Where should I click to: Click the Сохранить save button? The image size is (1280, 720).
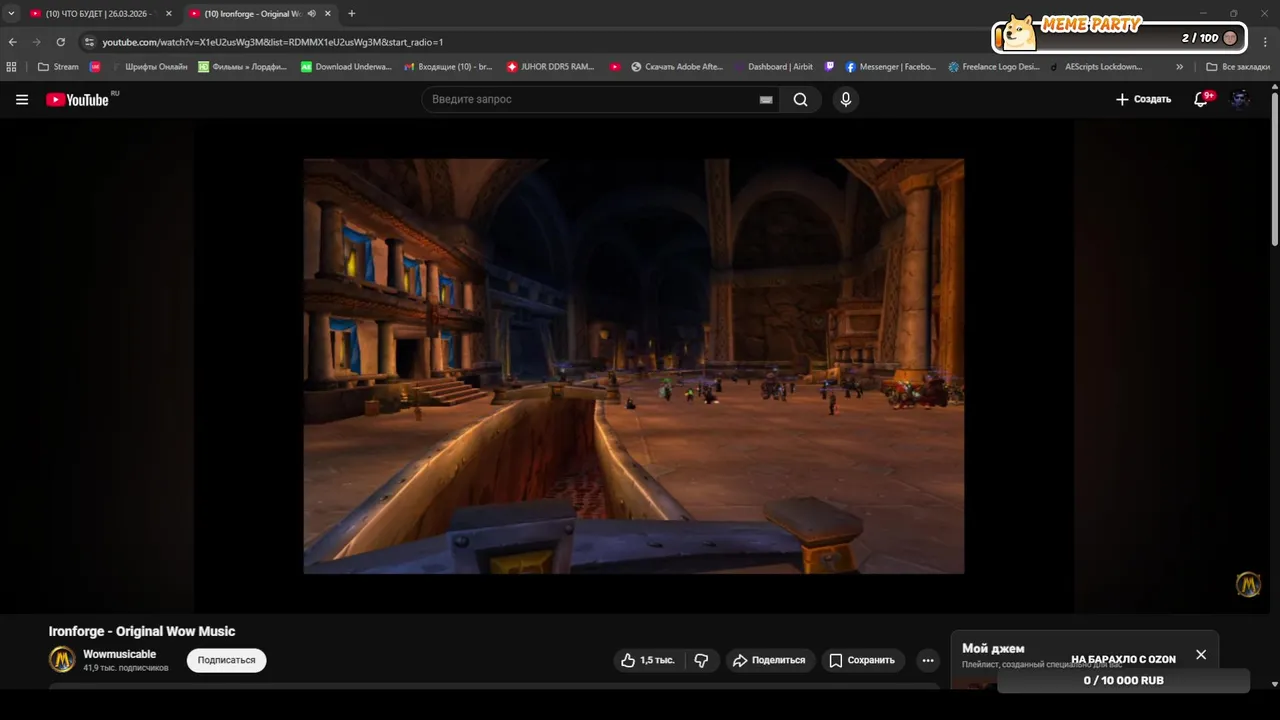[862, 660]
